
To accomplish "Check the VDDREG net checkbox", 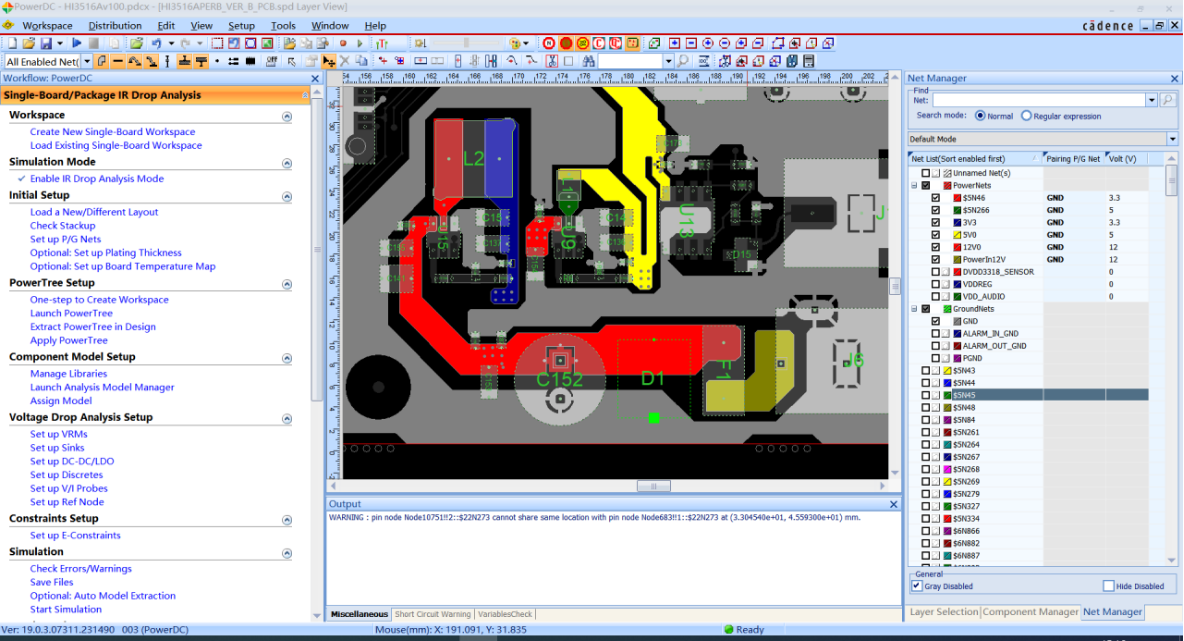I will 936,285.
